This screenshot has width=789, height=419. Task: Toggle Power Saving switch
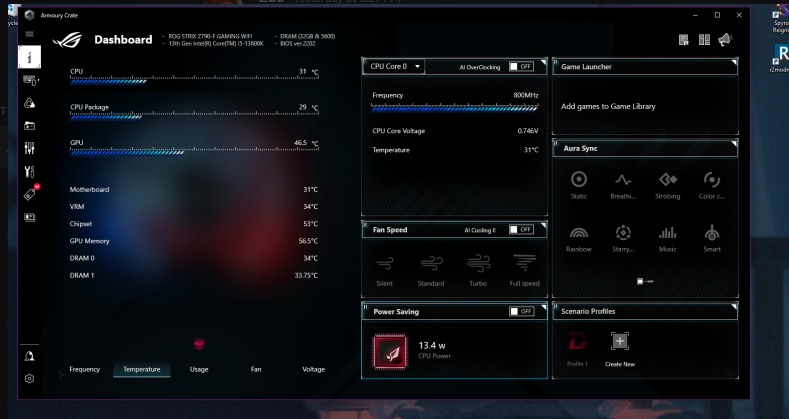(521, 311)
